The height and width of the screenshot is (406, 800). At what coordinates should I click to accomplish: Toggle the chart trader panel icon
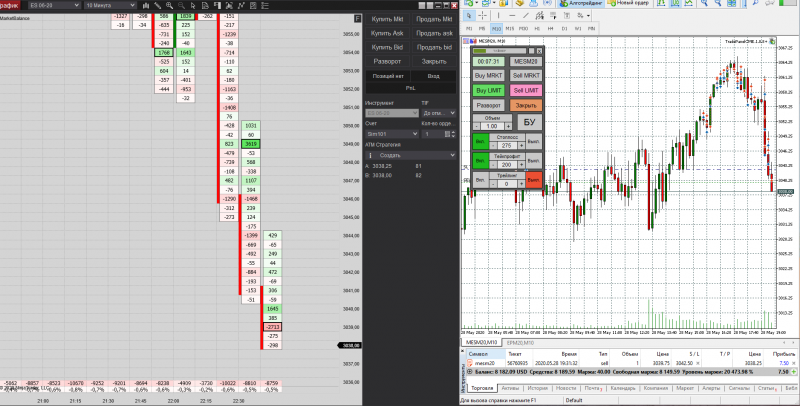click(x=217, y=6)
